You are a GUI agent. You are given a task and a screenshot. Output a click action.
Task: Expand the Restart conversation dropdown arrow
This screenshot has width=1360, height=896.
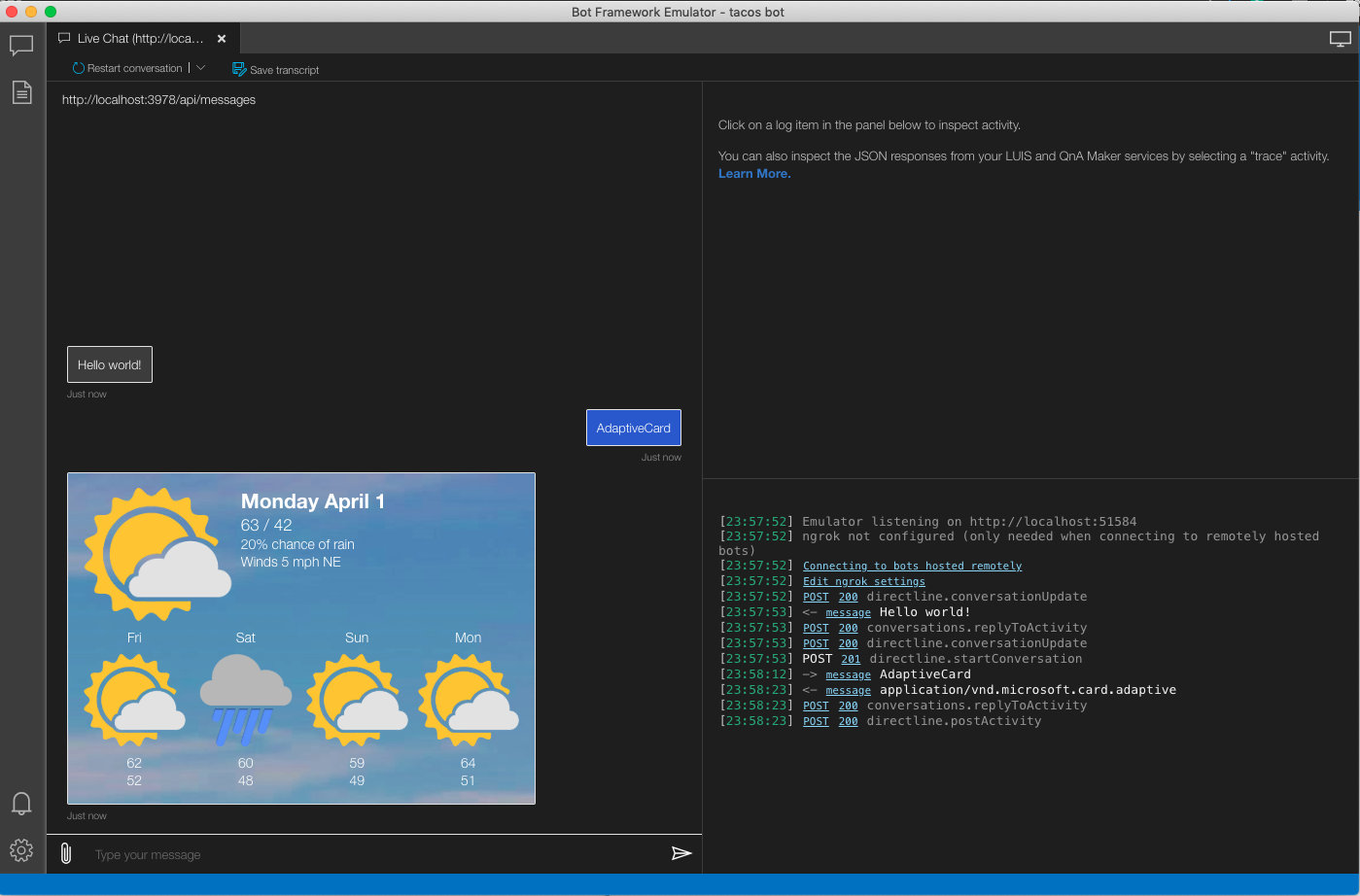[x=201, y=68]
